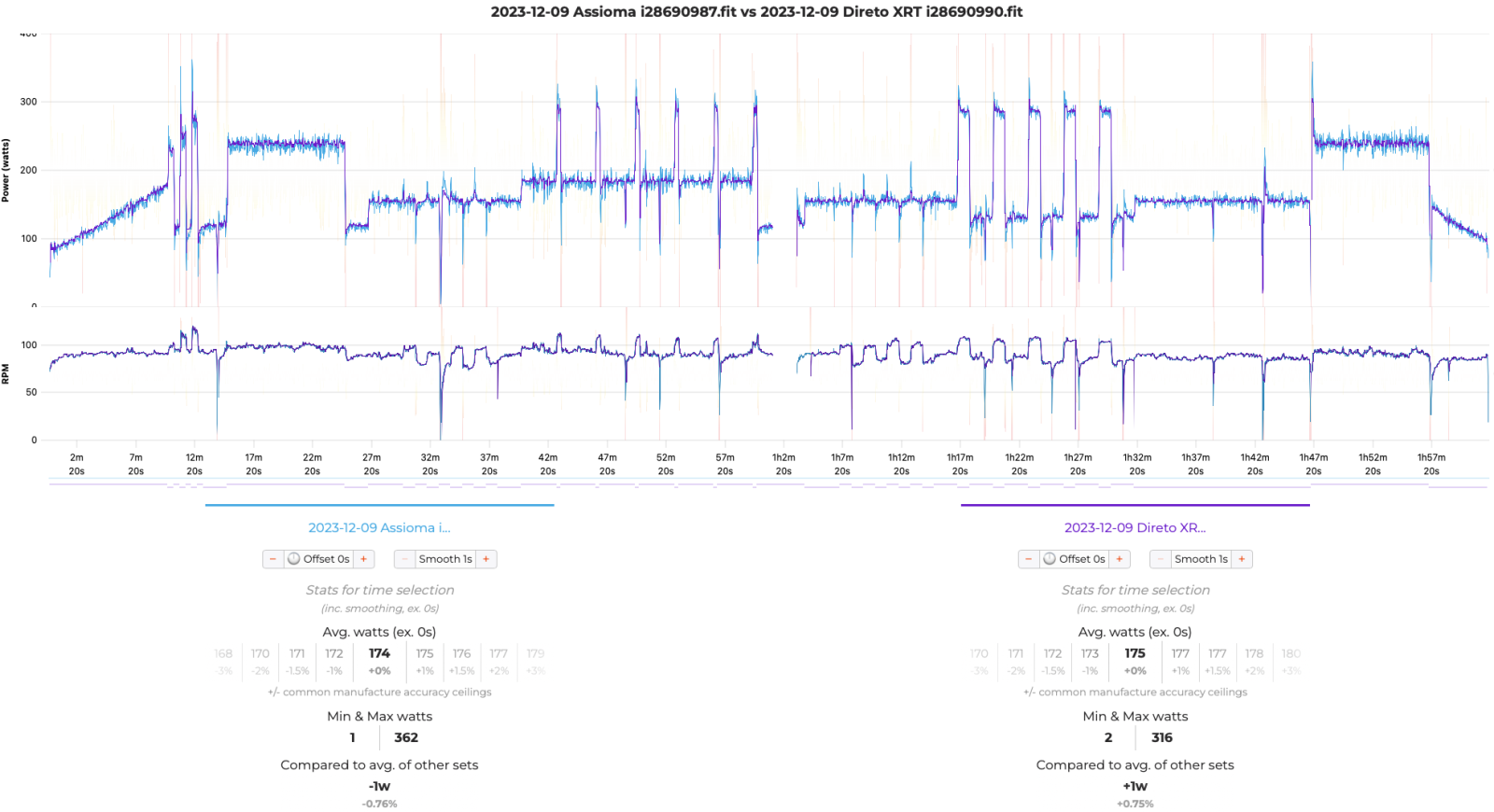The width and height of the screenshot is (1494, 812).
Task: Click the Assioma Smooth 1s label
Action: [445, 559]
